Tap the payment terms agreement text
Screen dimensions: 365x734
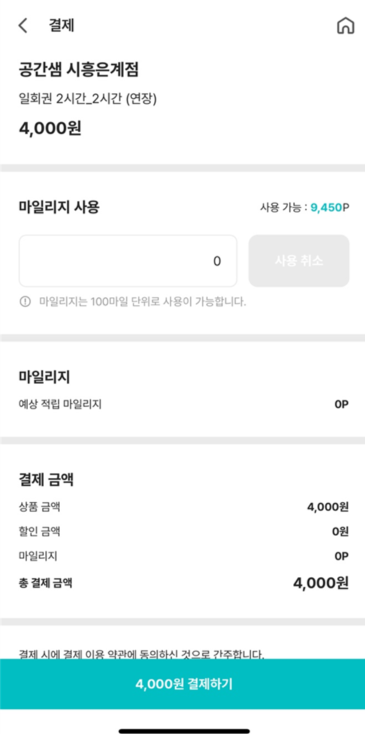pos(141,653)
